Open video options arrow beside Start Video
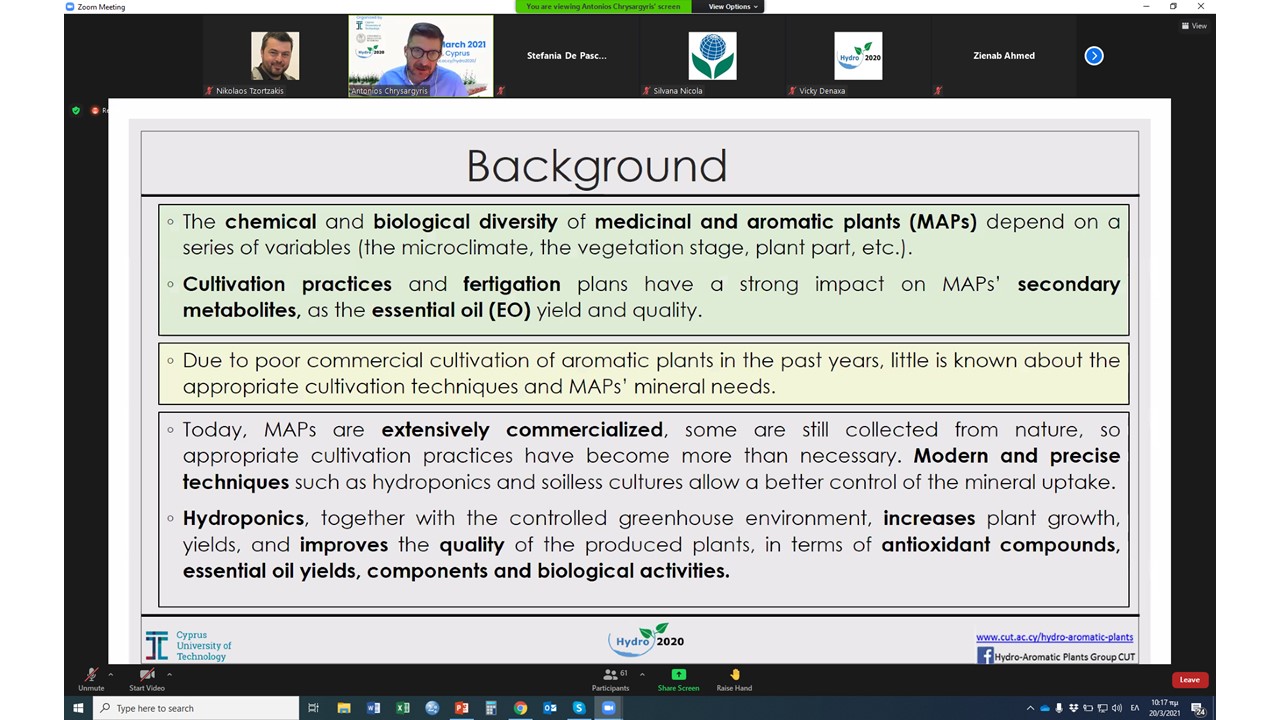Viewport: 1280px width, 720px height. (x=169, y=674)
